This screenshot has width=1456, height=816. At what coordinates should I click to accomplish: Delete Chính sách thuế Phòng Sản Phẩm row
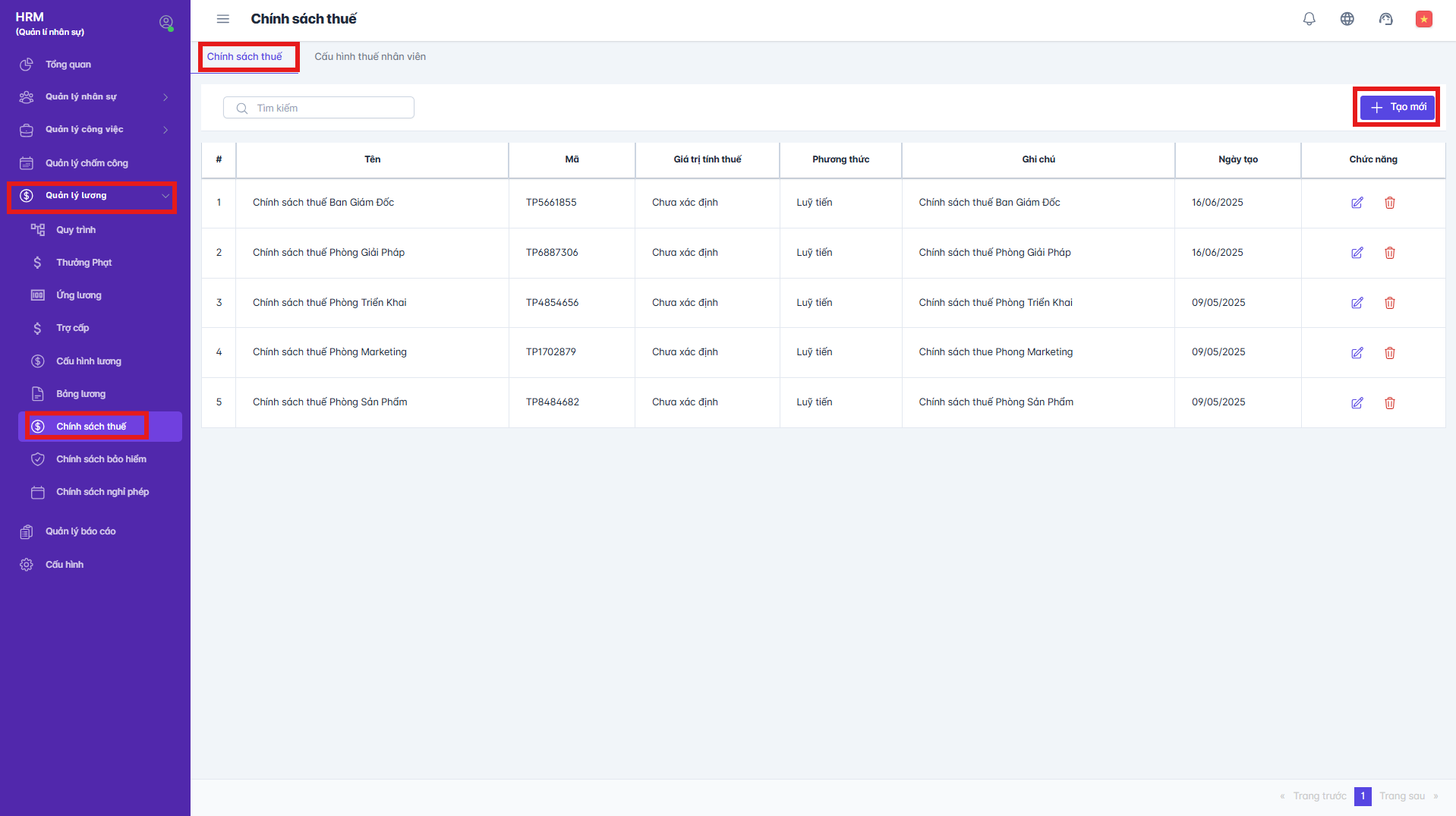[1389, 403]
